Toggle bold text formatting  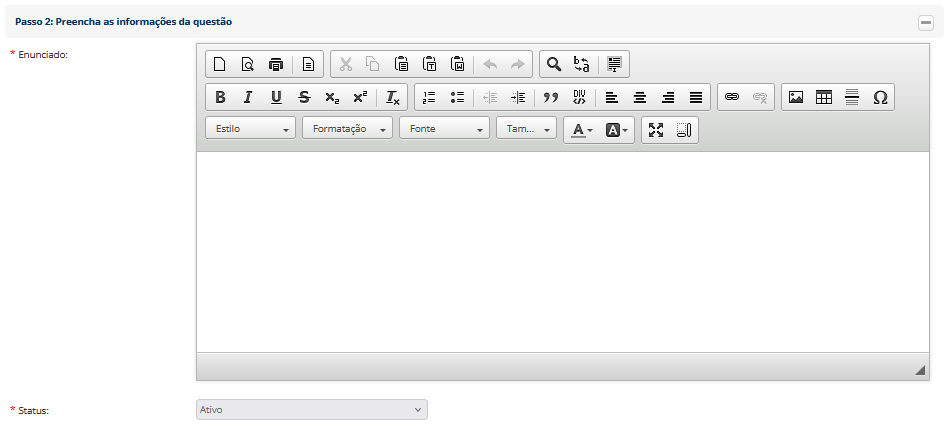coord(220,97)
